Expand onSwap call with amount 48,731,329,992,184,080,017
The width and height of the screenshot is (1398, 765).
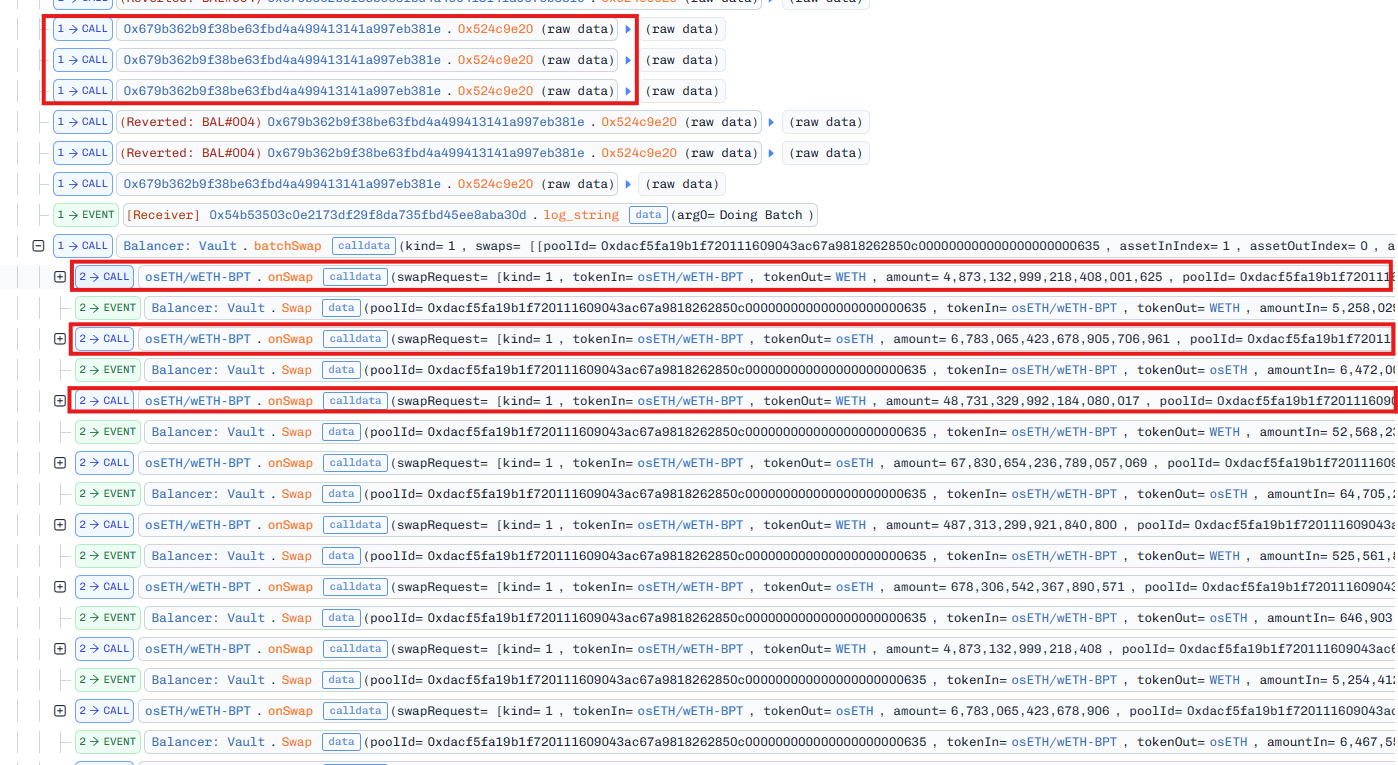[59, 401]
